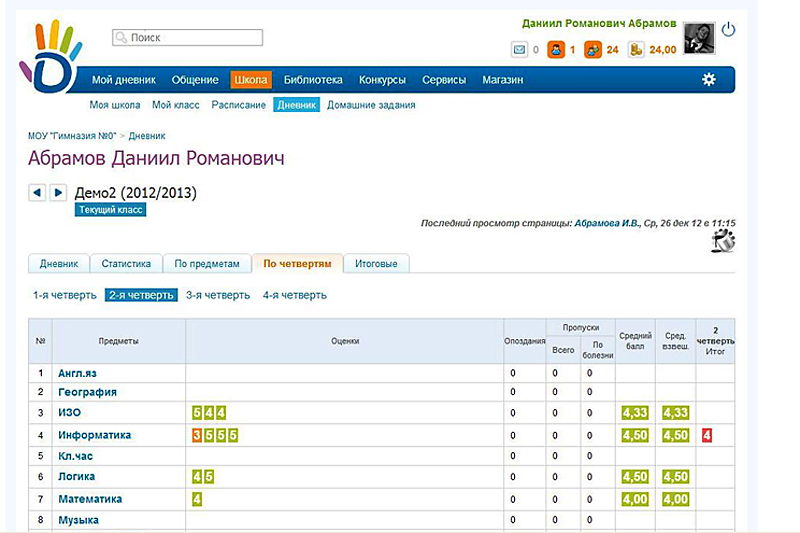Screen dimensions: 800x533
Task: Click the group invitations icon showing 24
Action: point(593,49)
